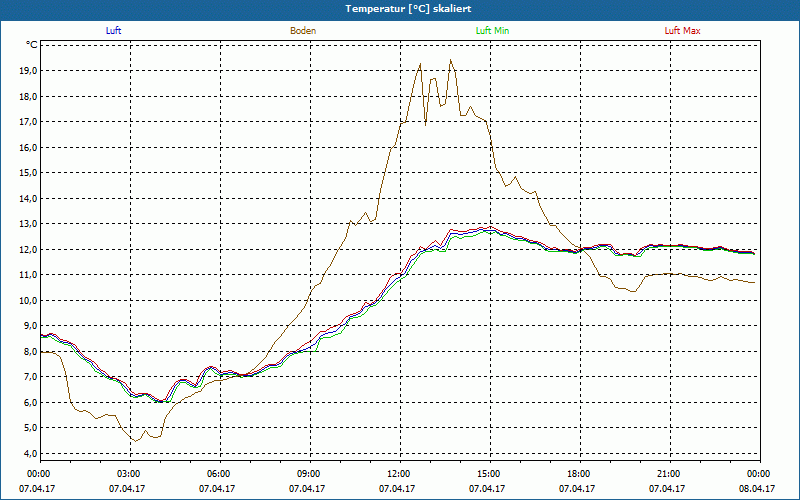Viewport: 800px width, 500px height.
Task: Click the '17,0' y-axis value
Action: [x=28, y=121]
